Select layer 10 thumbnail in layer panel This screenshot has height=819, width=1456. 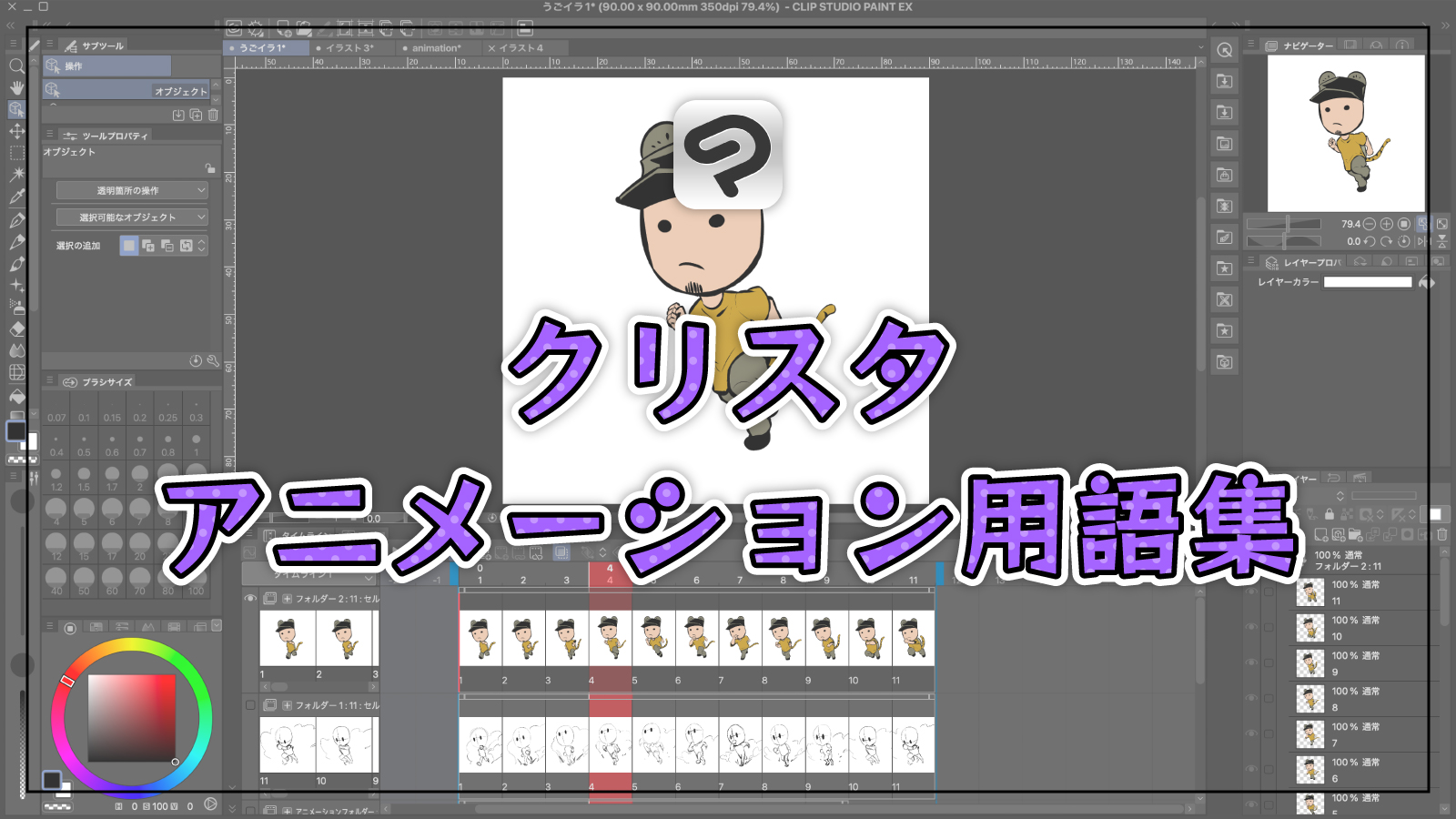click(x=1310, y=628)
